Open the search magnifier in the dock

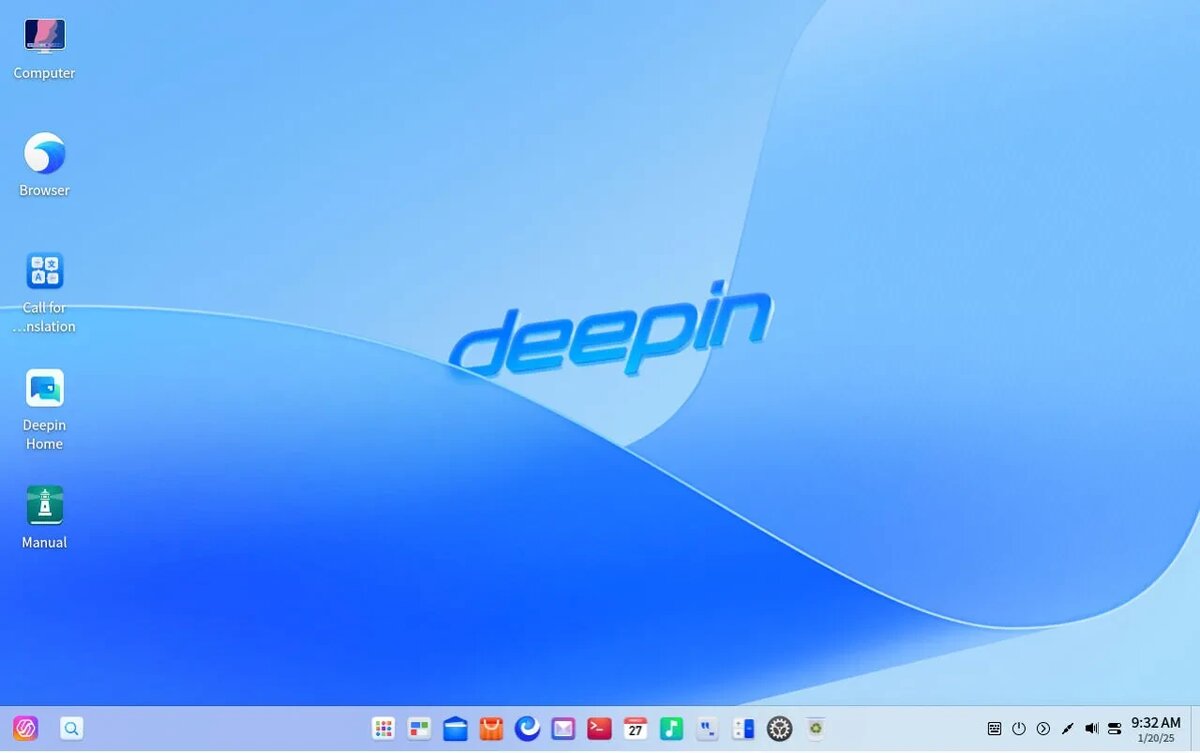click(71, 729)
